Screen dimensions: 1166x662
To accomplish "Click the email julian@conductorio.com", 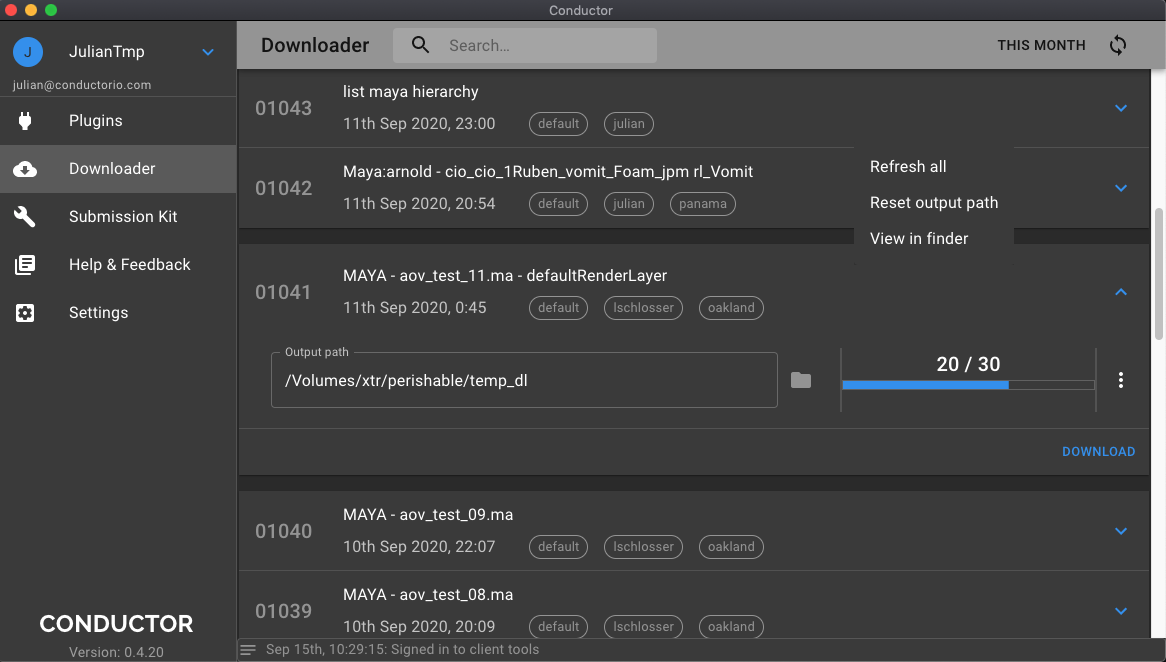I will coord(82,85).
